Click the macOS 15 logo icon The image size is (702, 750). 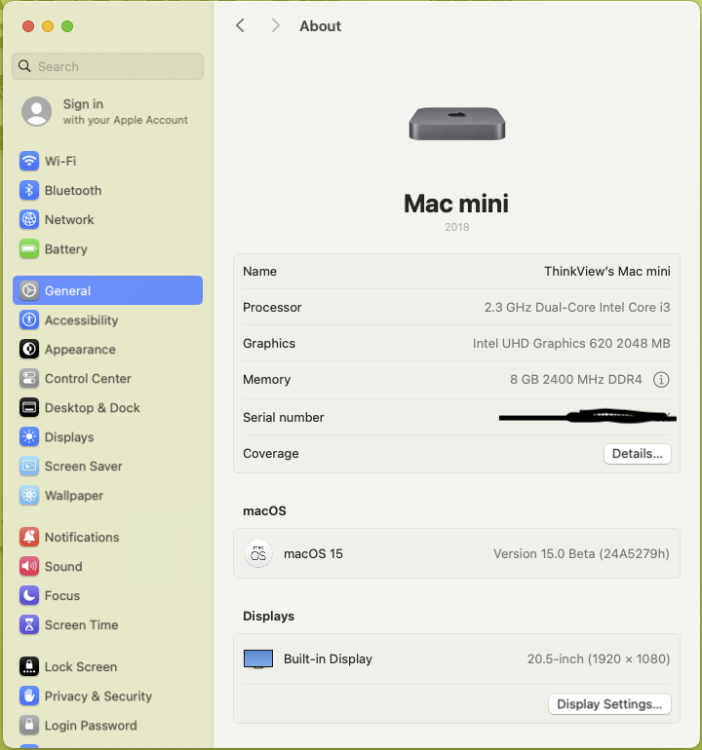[x=258, y=554]
